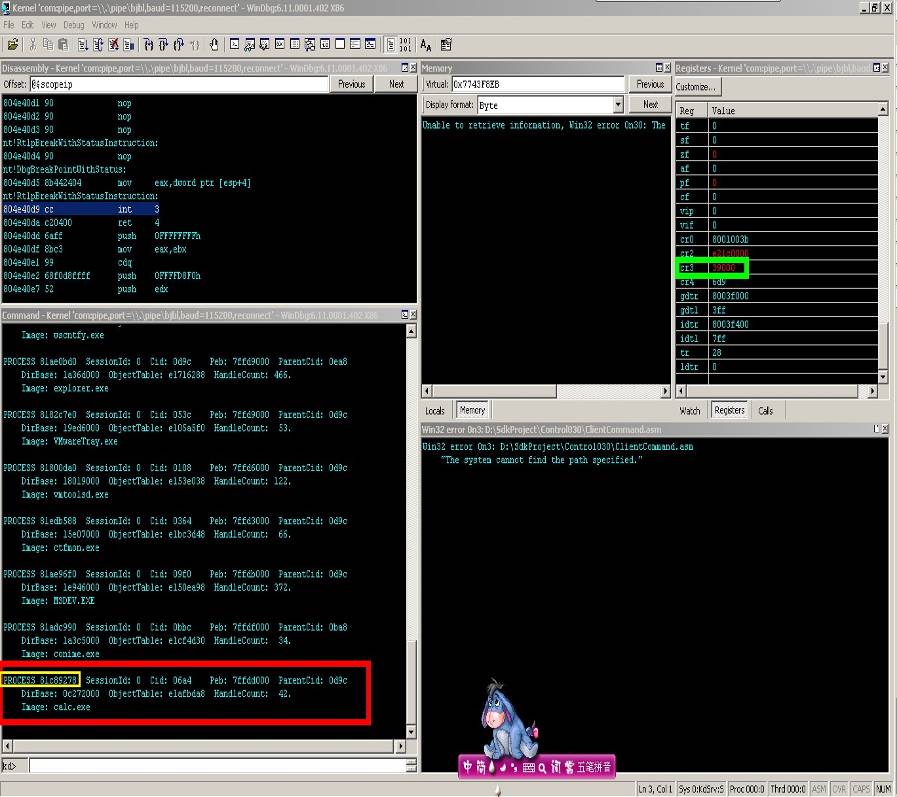
Task: Click the Copy toolbar icon
Action: coord(48,45)
